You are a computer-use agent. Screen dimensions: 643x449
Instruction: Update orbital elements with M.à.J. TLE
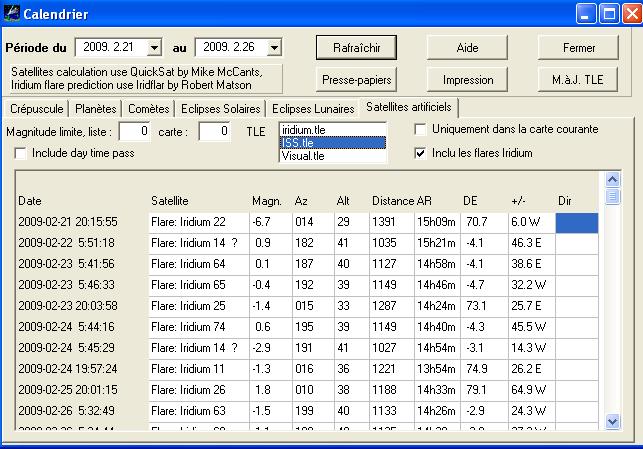tap(578, 80)
